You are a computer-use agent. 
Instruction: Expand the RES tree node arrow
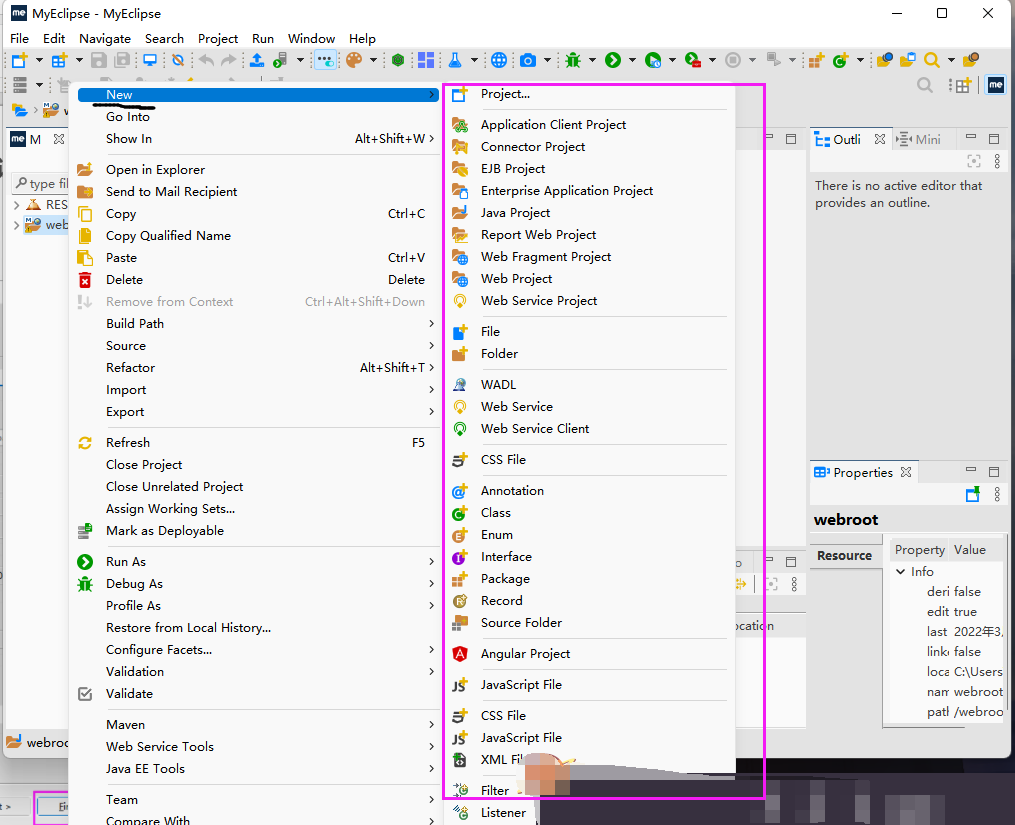tap(16, 205)
